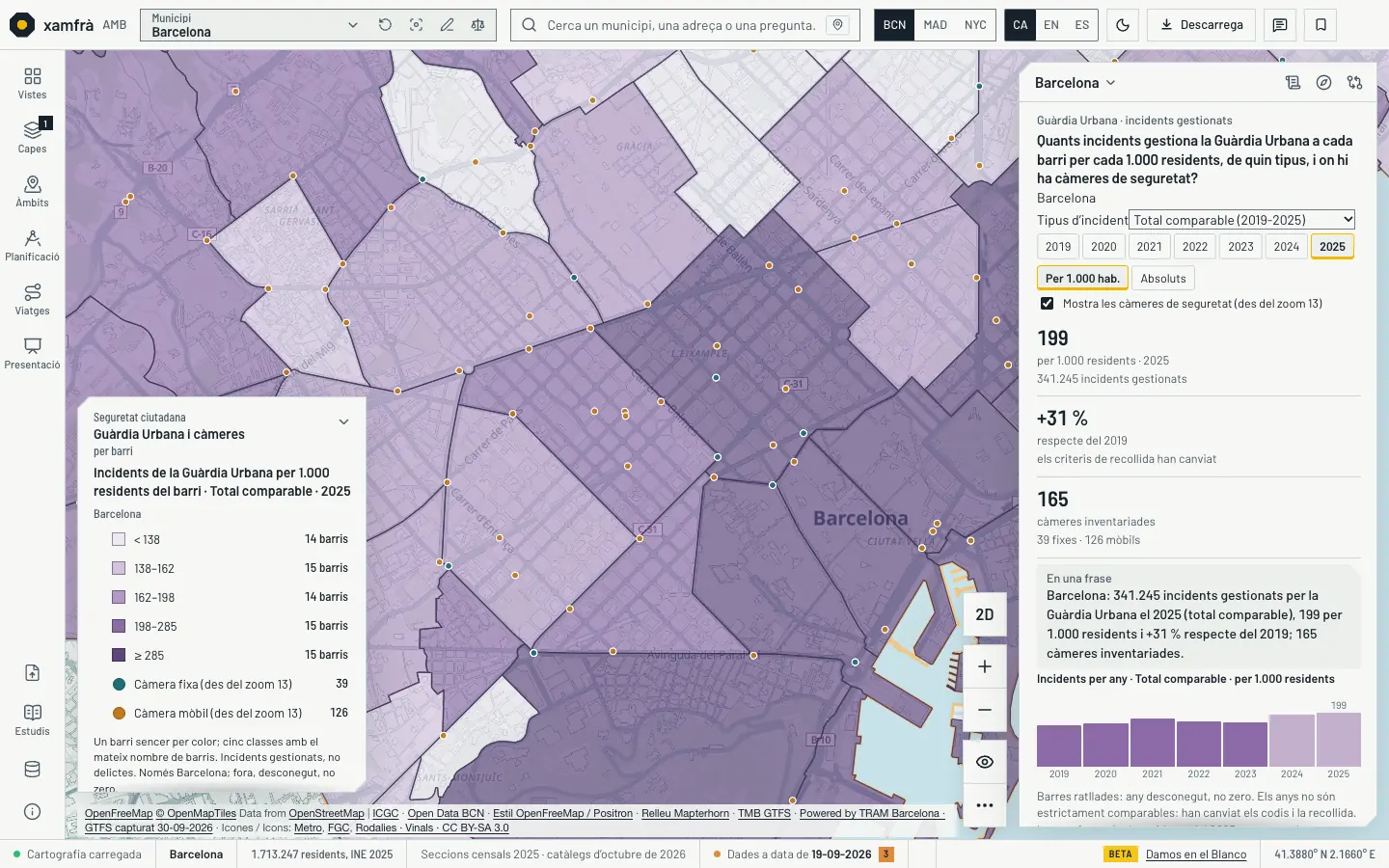Image resolution: width=1389 pixels, height=868 pixels.
Task: Open the OpenStreetMap attribution link
Action: [x=326, y=814]
